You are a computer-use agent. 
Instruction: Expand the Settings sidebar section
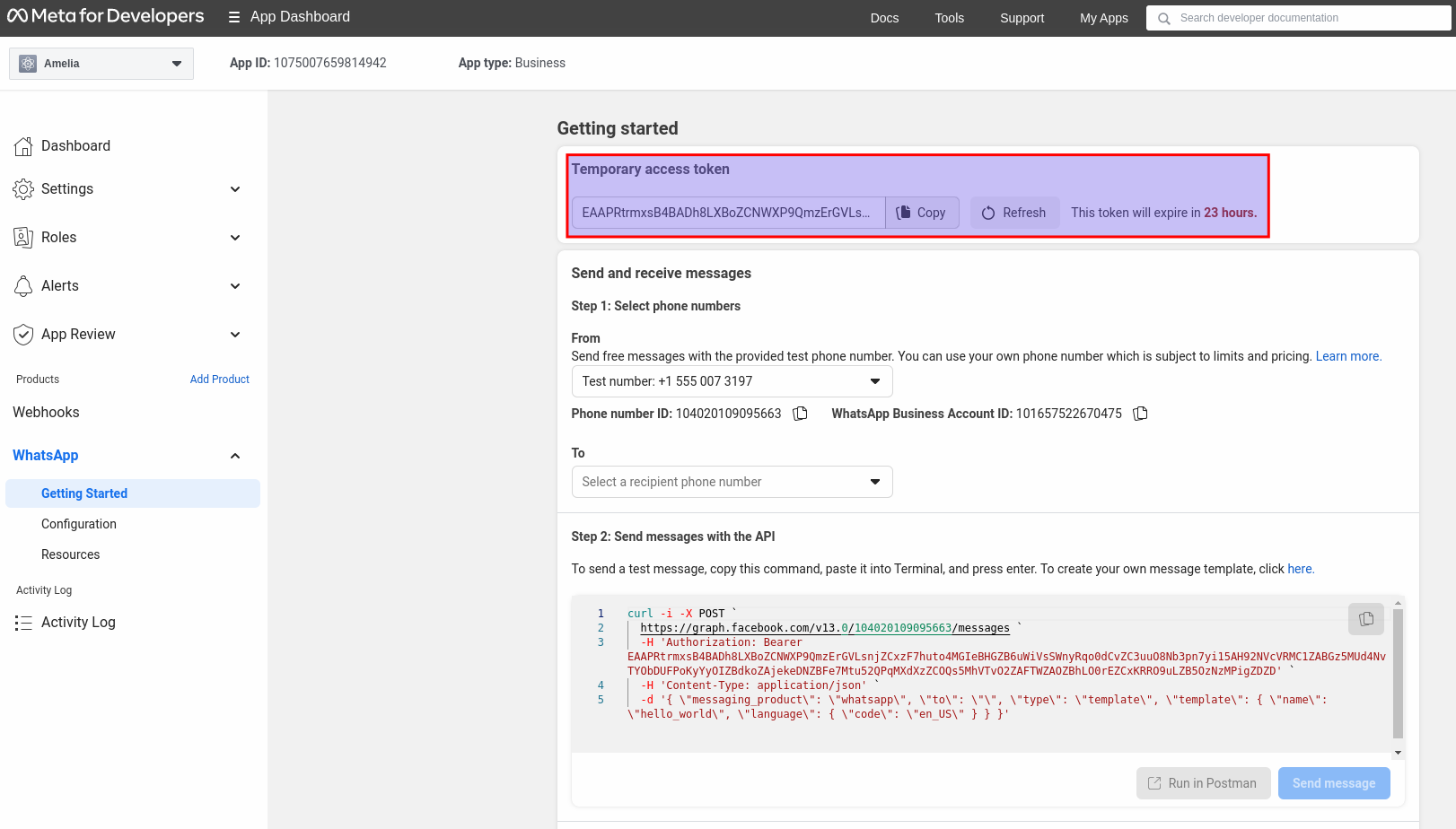coord(235,189)
